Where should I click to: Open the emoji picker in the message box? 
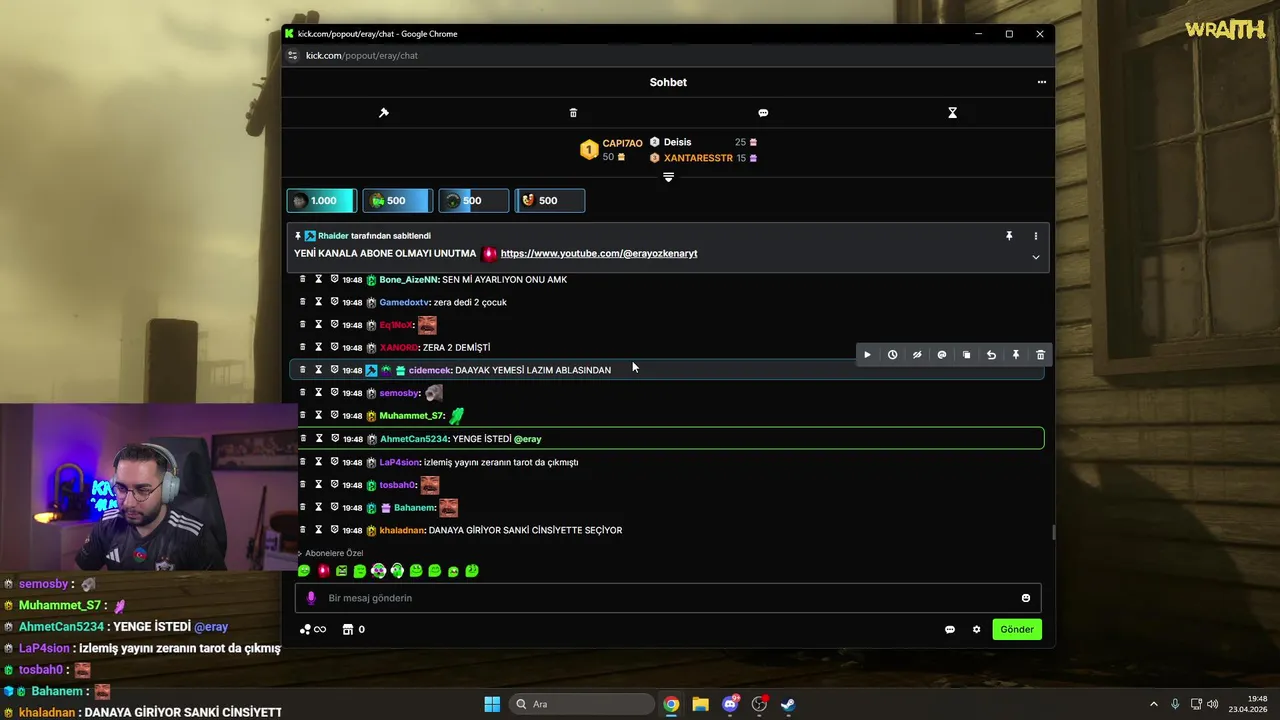[x=1025, y=598]
